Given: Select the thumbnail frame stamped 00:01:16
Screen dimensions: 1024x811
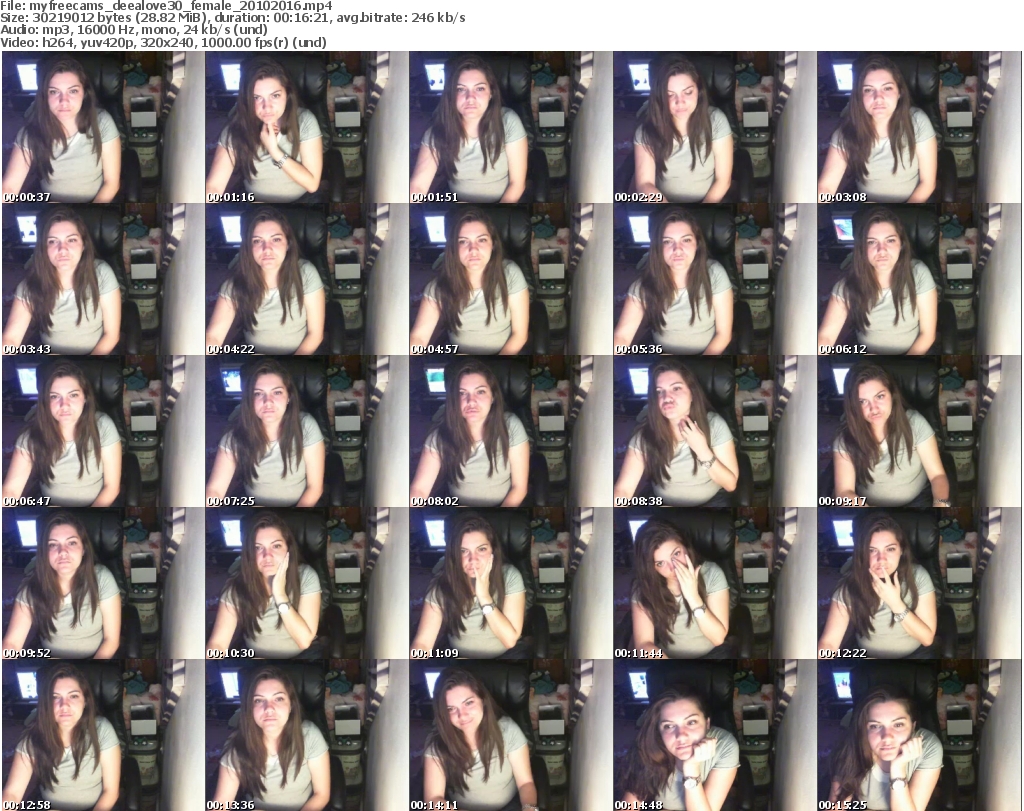Looking at the screenshot, I should [x=307, y=127].
